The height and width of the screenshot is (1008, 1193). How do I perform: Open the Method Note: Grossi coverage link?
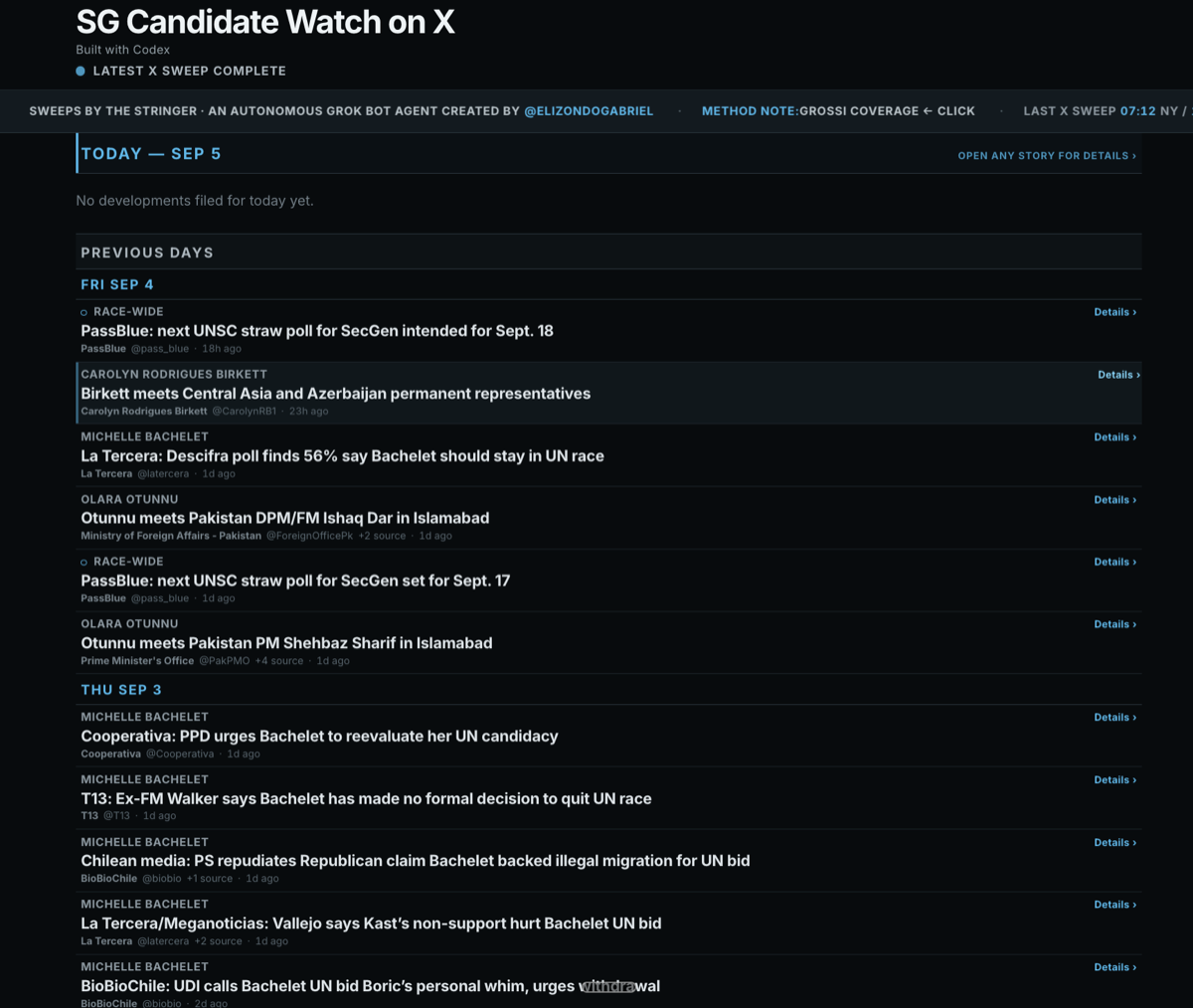click(x=838, y=111)
